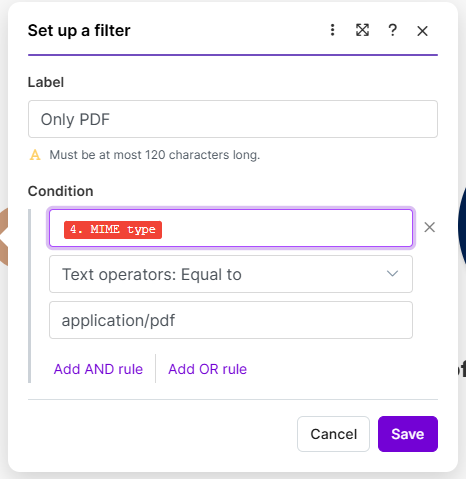
Task: Click the Label heading text
Action: [x=46, y=82]
